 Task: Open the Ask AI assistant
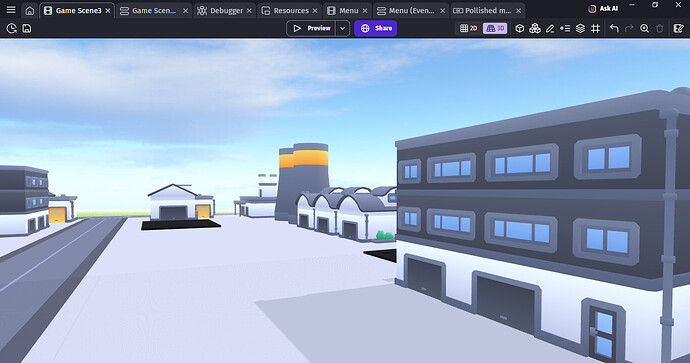(x=603, y=8)
